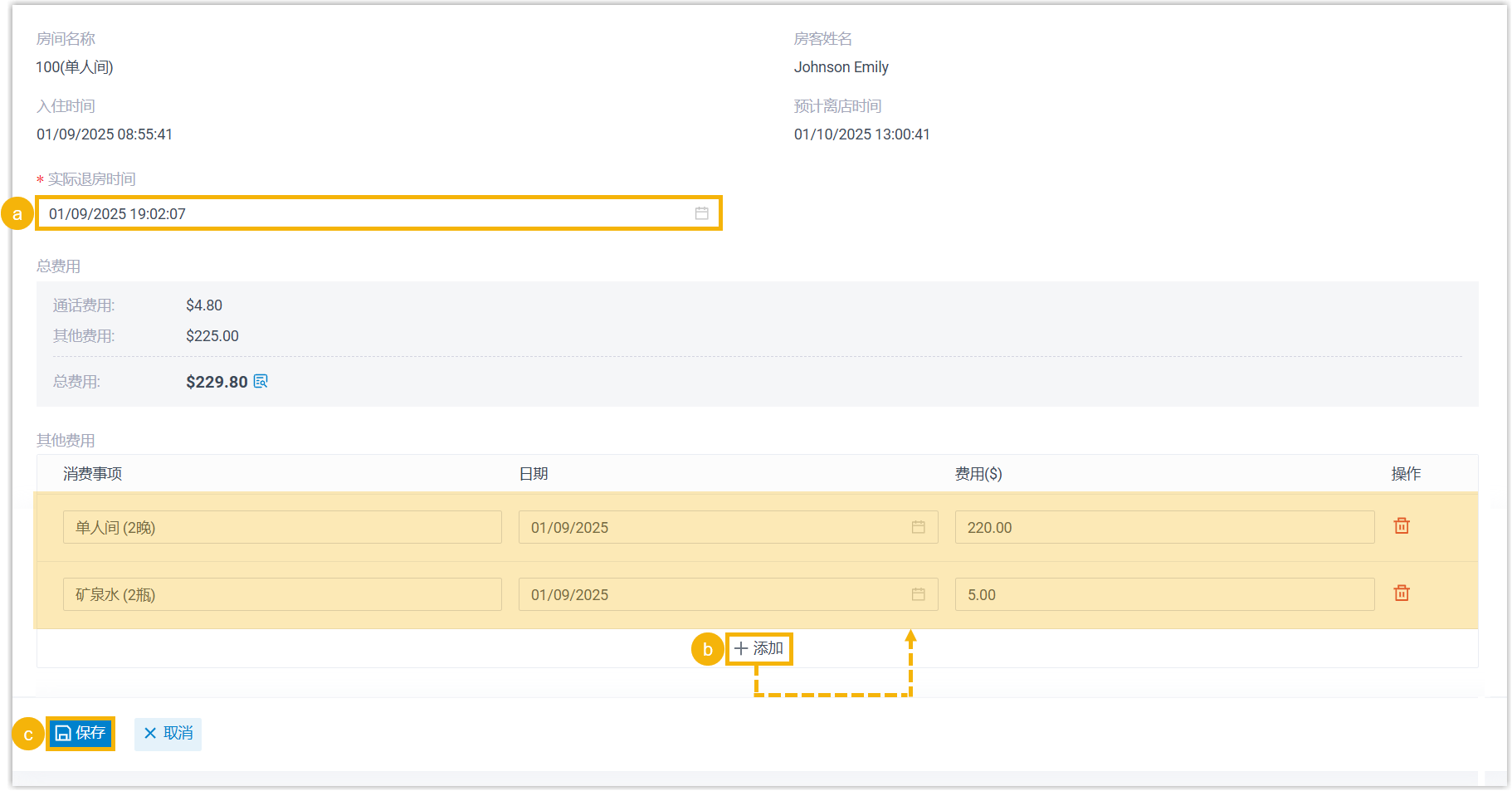
Task: Select the date field in 单人间 row
Action: [714, 527]
